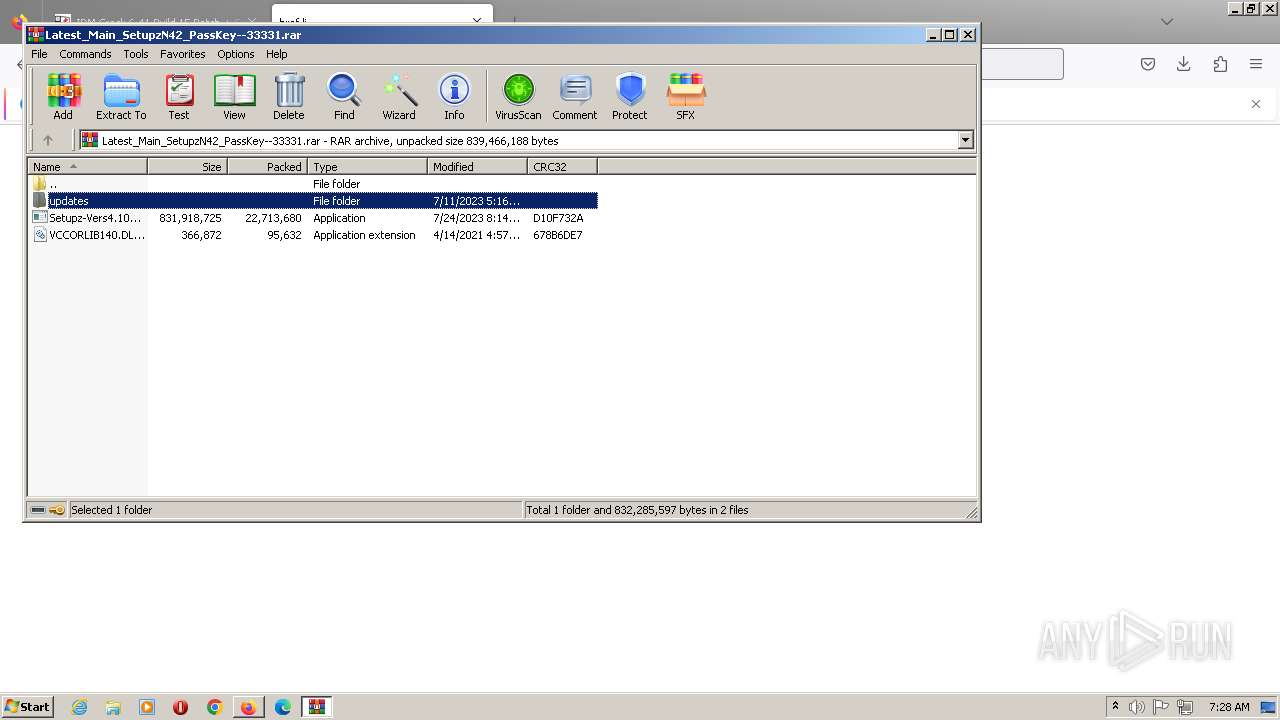
Task: Open the Options menu
Action: tap(236, 54)
